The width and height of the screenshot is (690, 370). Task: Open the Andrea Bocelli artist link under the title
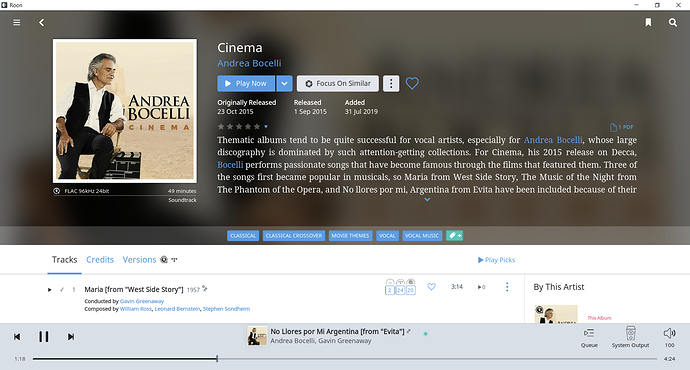[249, 63]
